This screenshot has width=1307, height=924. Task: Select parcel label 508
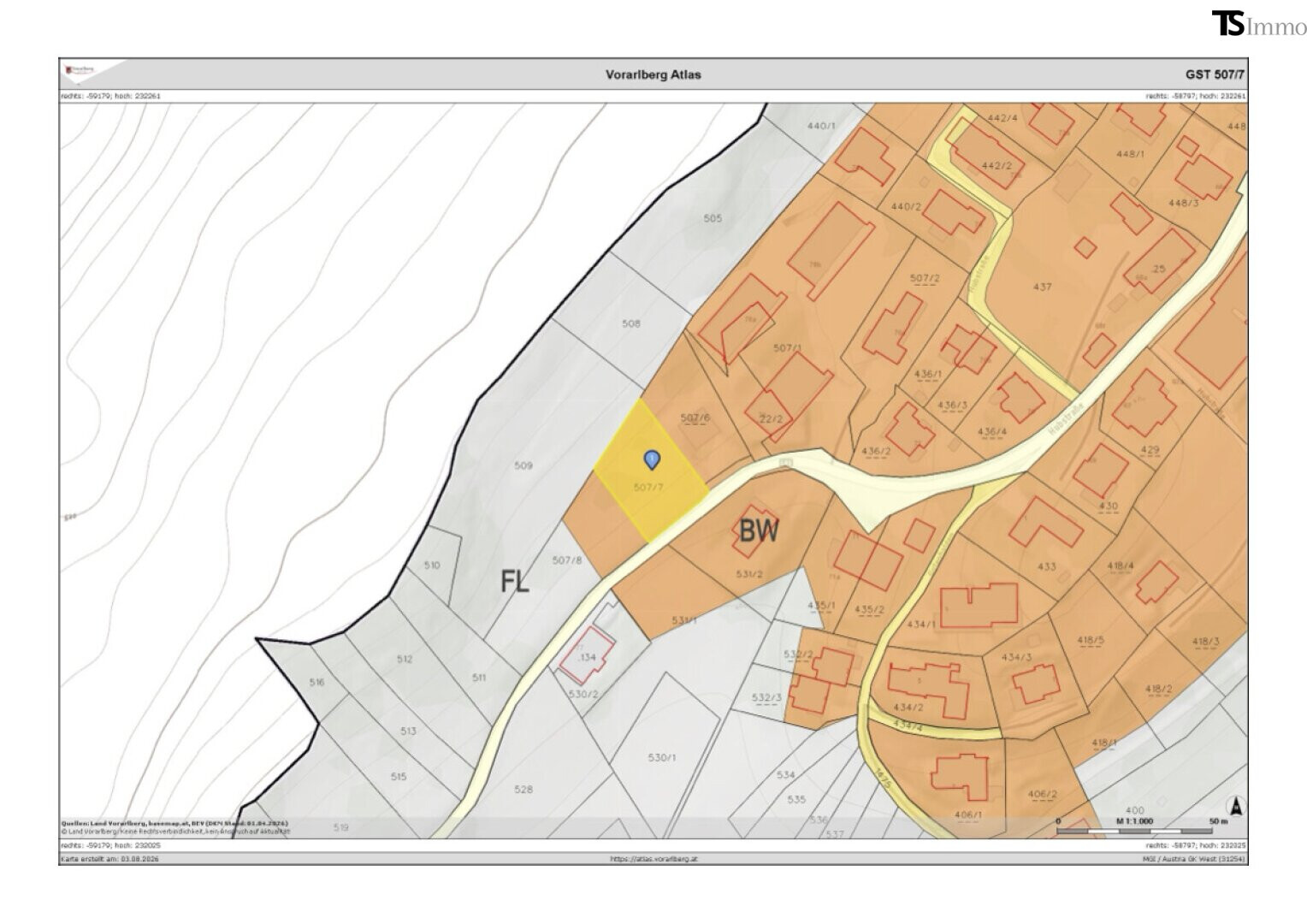(630, 323)
